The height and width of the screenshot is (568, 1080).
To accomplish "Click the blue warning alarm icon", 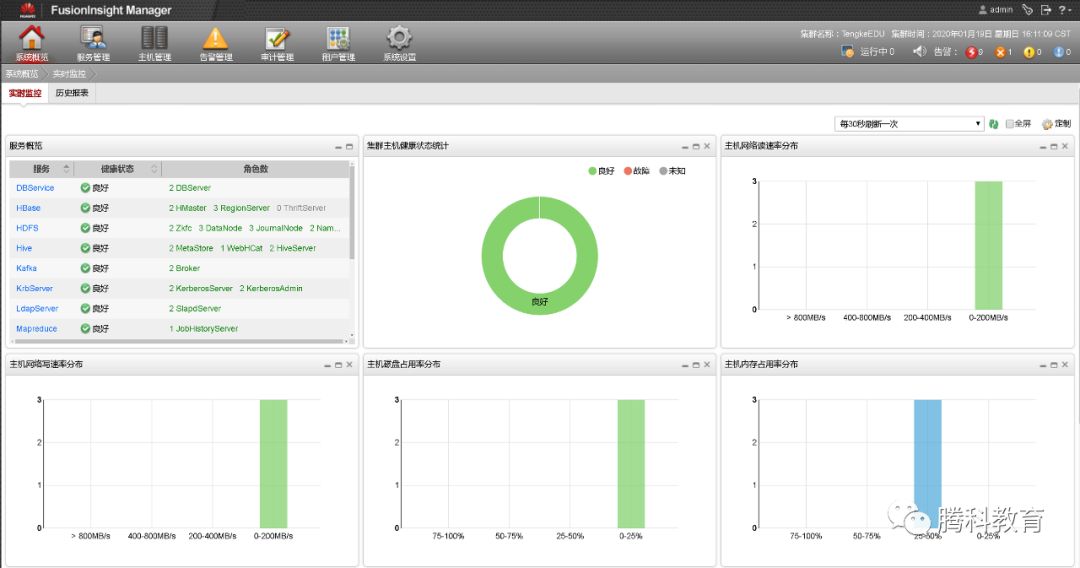I will (x=1059, y=52).
